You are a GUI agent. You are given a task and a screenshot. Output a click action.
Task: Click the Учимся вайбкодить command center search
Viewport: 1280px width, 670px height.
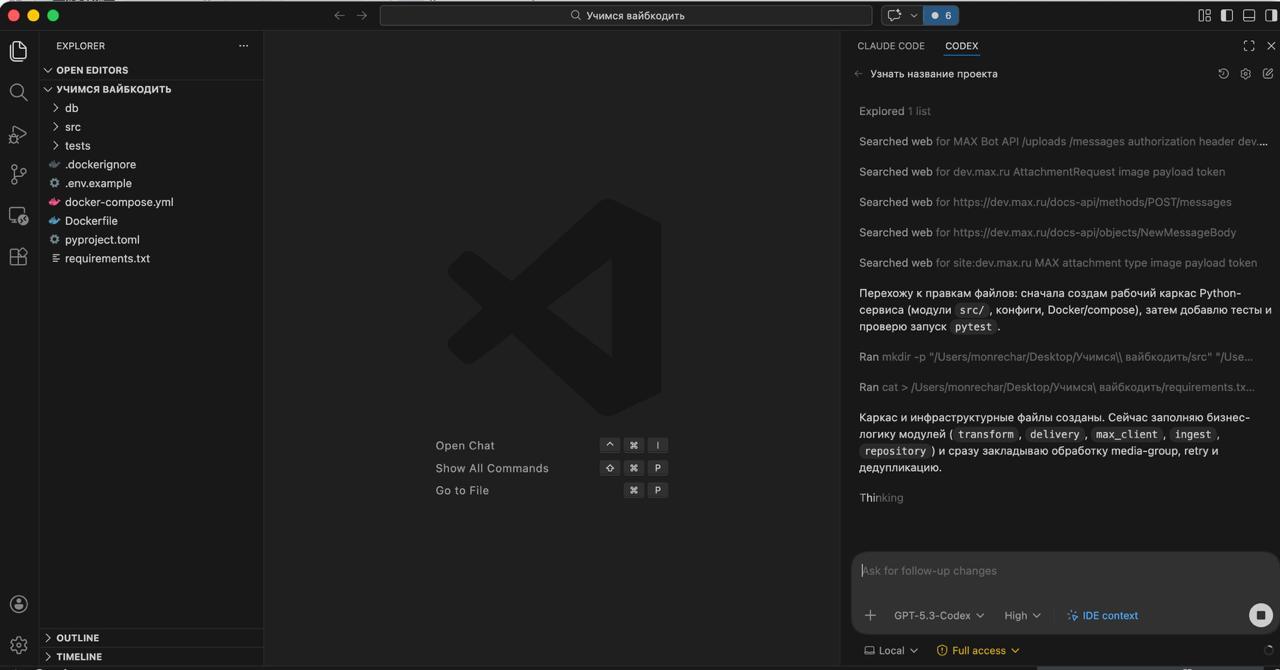click(626, 15)
